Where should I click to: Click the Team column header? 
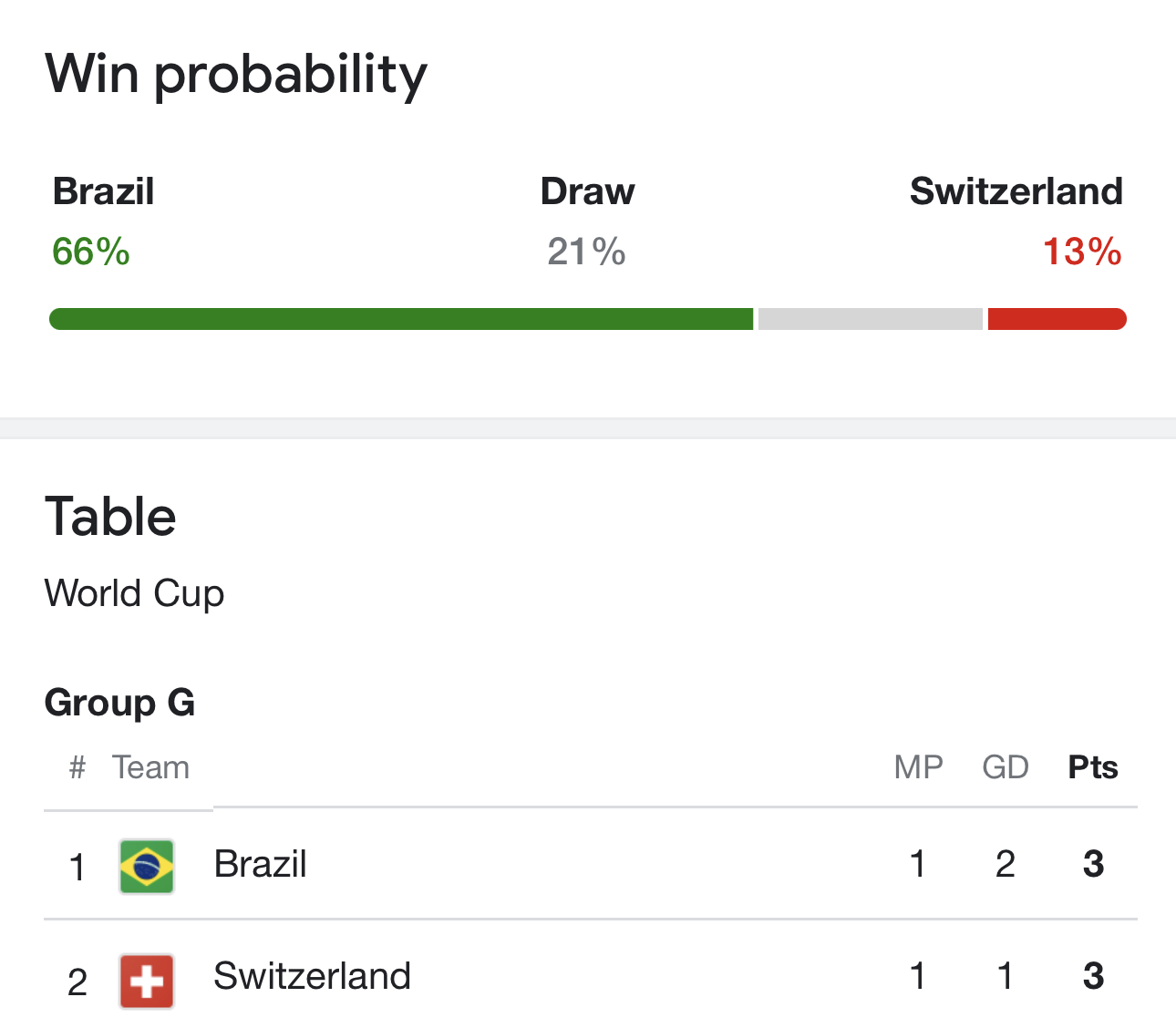tap(150, 767)
